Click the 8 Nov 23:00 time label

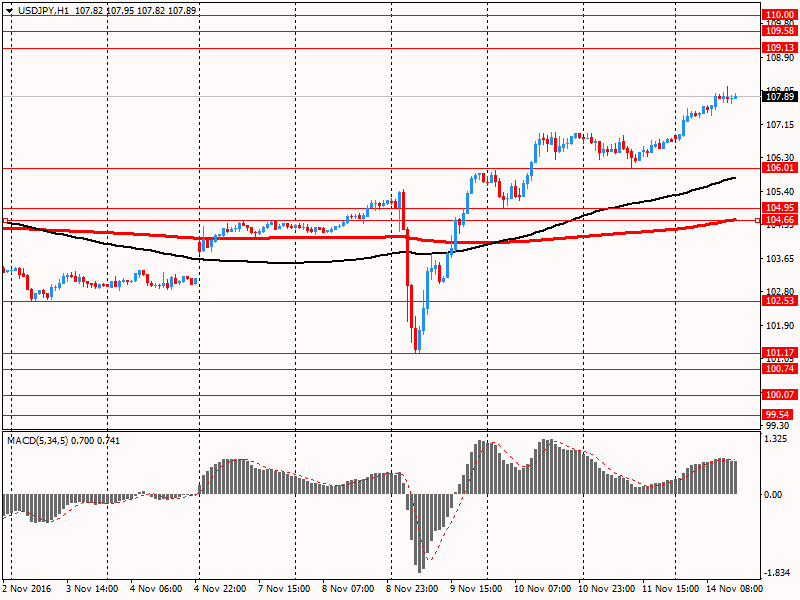click(x=412, y=589)
